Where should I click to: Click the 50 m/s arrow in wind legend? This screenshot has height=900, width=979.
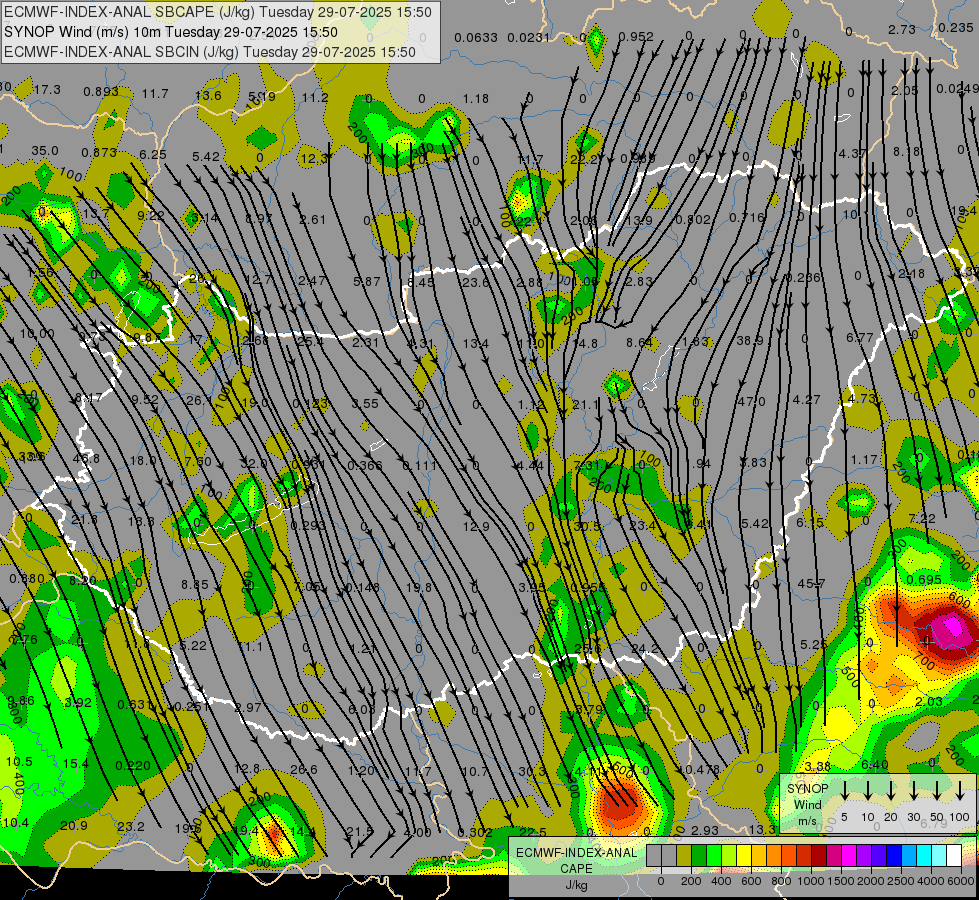click(x=937, y=791)
